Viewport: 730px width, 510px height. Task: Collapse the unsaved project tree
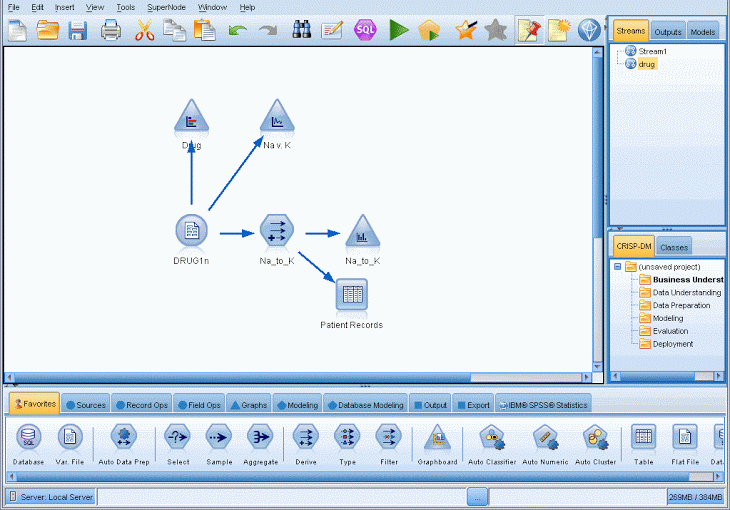pyautogui.click(x=617, y=267)
